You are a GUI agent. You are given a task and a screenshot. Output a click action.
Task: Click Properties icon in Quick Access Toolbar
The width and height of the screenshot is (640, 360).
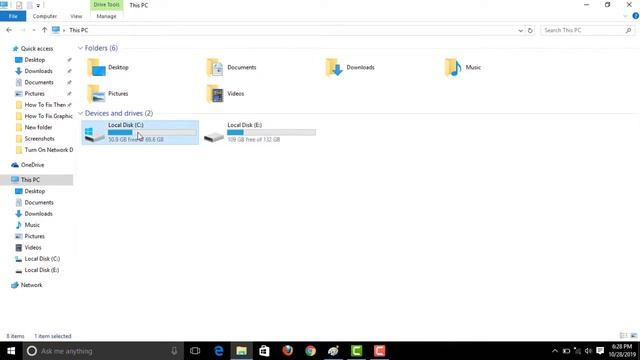19,5
